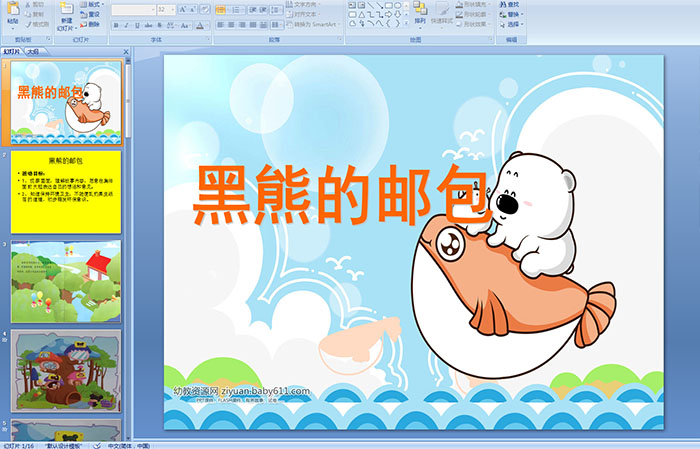Open the font size dropdown
The image size is (700, 449).
coord(173,10)
